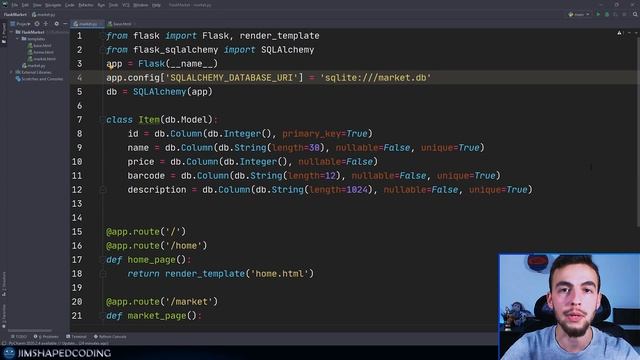This screenshot has width=640, height=360.
Task: Open Project panel settings gear
Action: [56, 24]
